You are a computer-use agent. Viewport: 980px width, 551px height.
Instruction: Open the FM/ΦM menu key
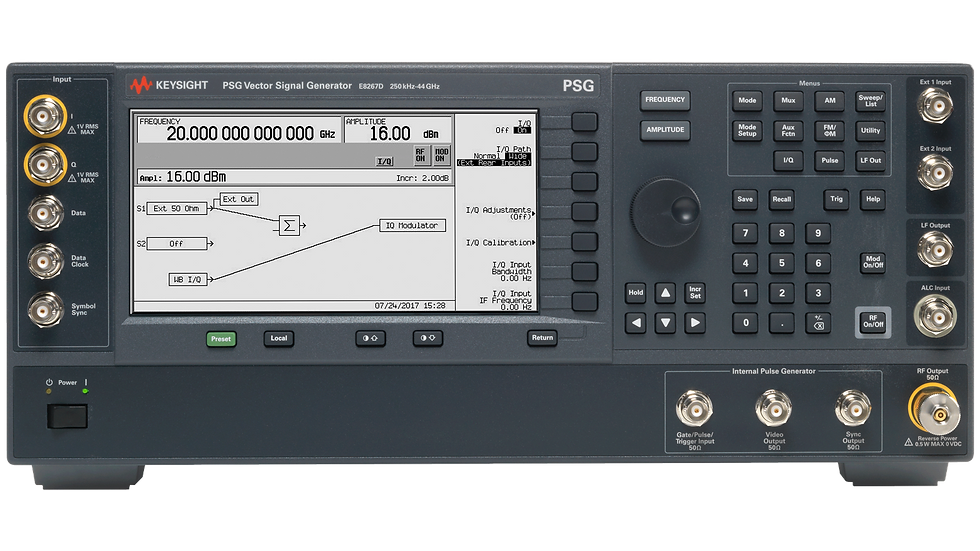pos(830,131)
